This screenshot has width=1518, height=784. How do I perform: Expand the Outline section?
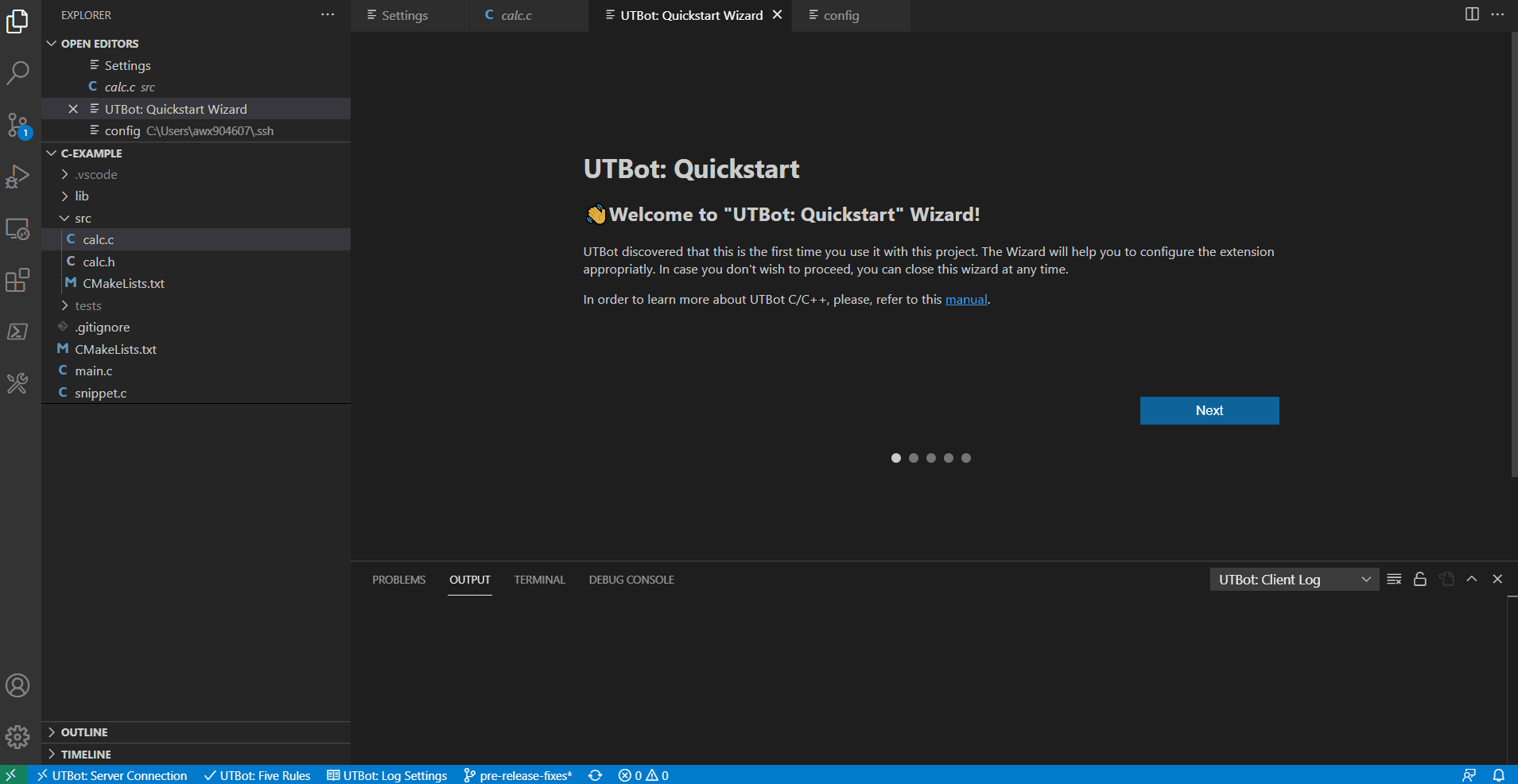click(x=196, y=732)
